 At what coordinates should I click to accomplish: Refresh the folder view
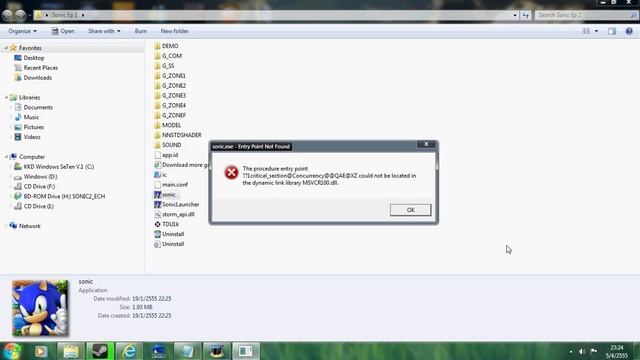pos(526,15)
